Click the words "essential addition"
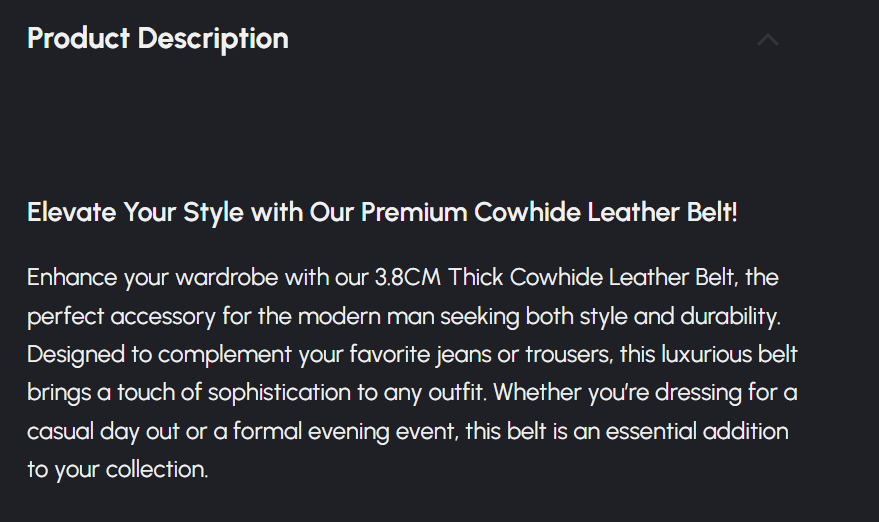 click(x=708, y=432)
